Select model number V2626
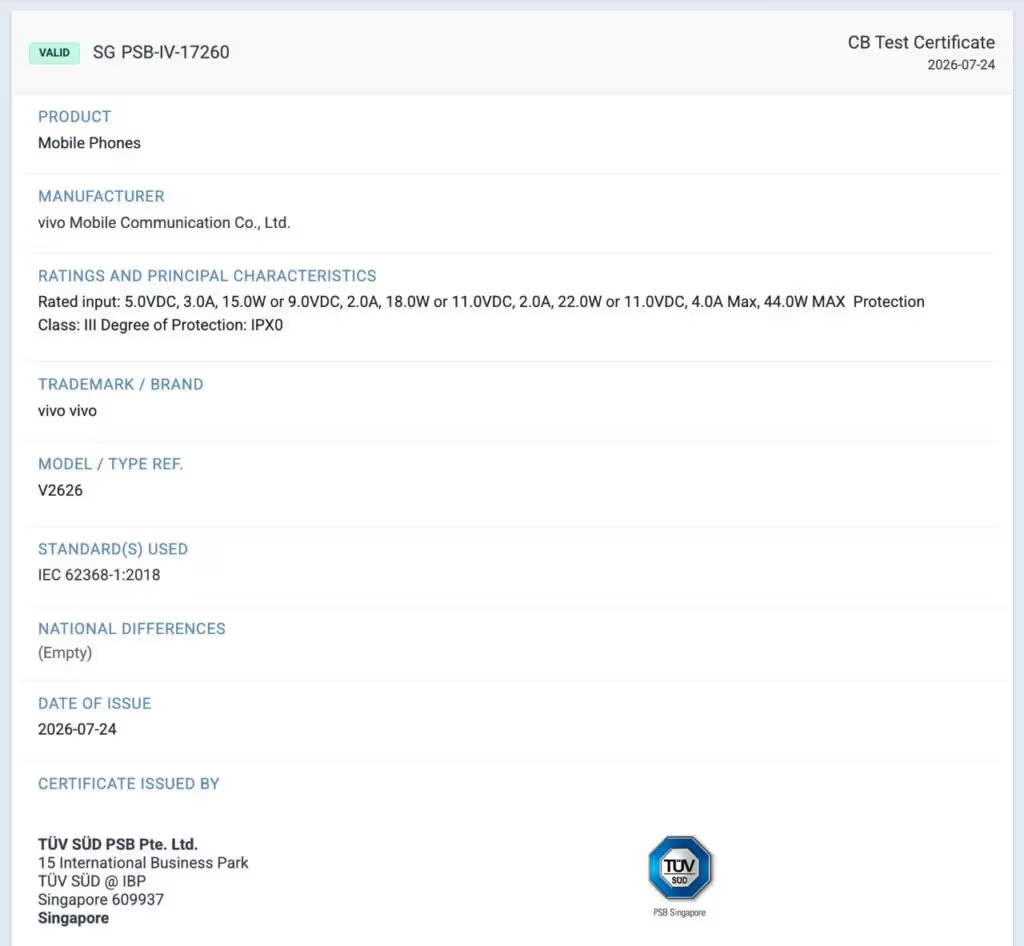Viewport: 1024px width, 946px height. (x=60, y=490)
